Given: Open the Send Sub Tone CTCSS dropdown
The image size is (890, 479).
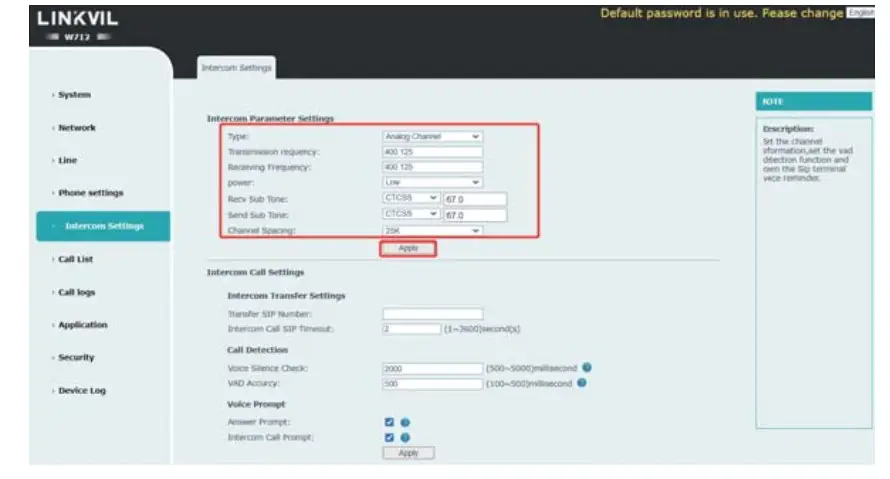Looking at the screenshot, I should point(411,214).
